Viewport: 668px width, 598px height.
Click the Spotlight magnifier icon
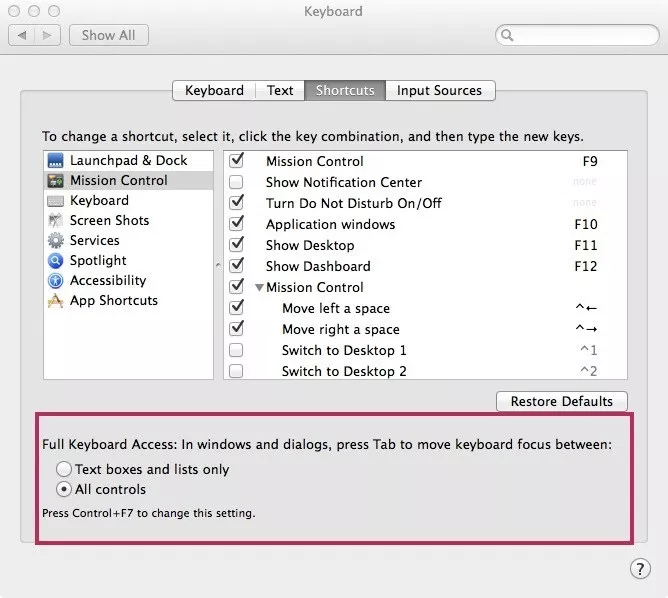(x=55, y=261)
